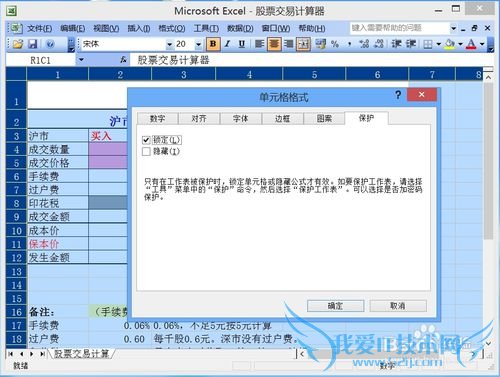The height and width of the screenshot is (377, 500).
Task: Click the Open file folder icon
Action: tap(18, 44)
